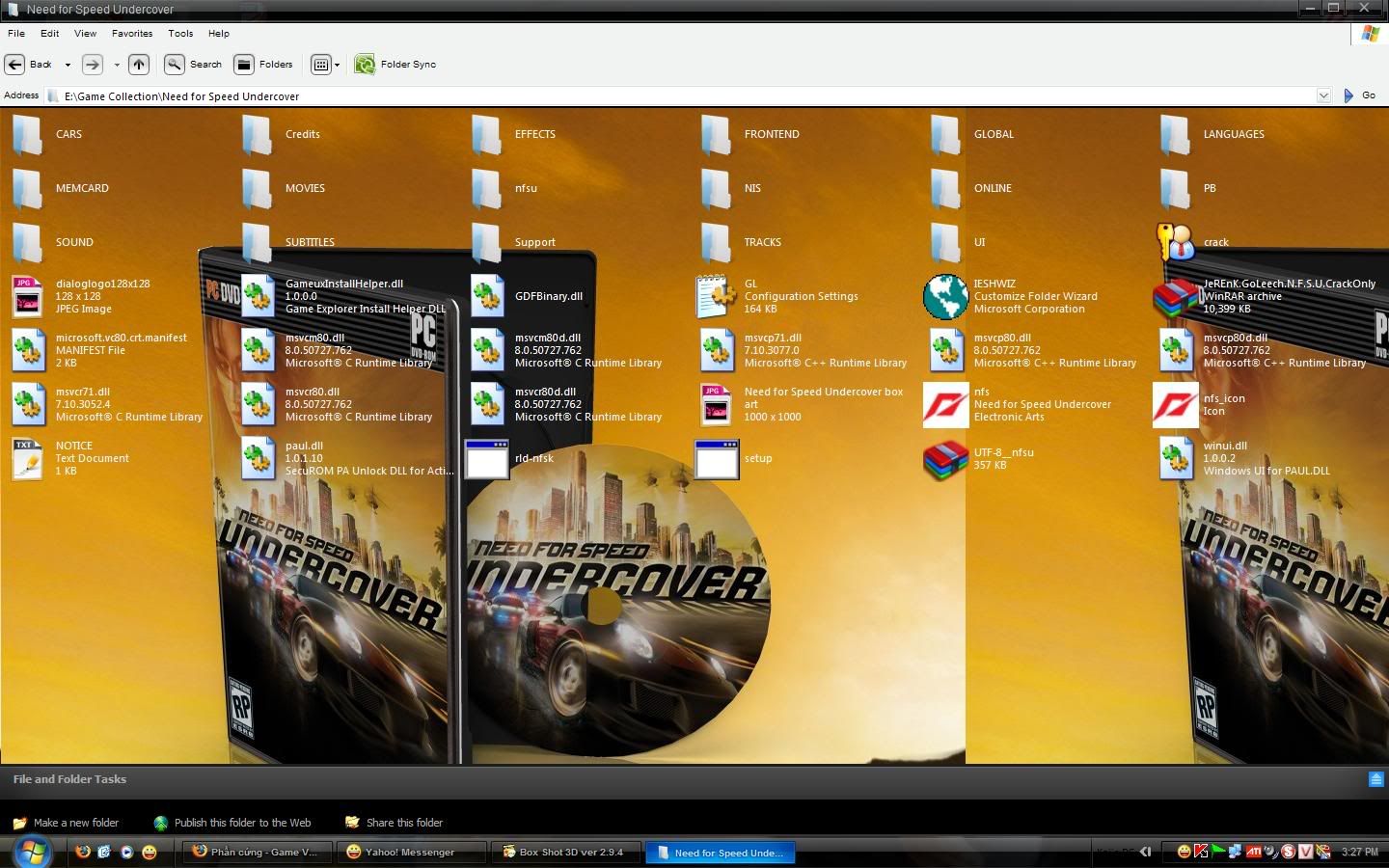
Task: Go up one folder level
Action: (139, 65)
